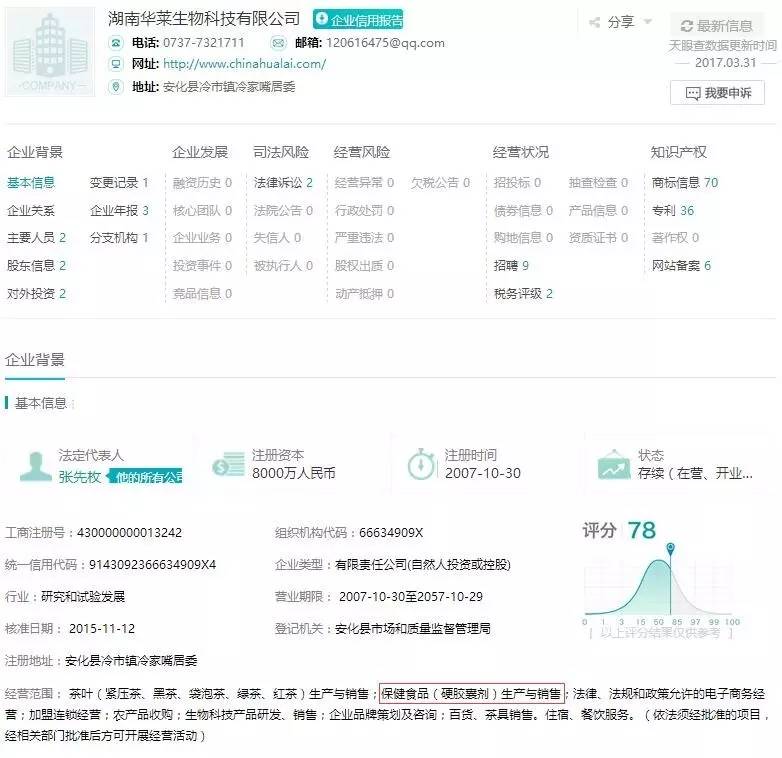
Task: Open 股东信息 2 section
Action: click(36, 265)
